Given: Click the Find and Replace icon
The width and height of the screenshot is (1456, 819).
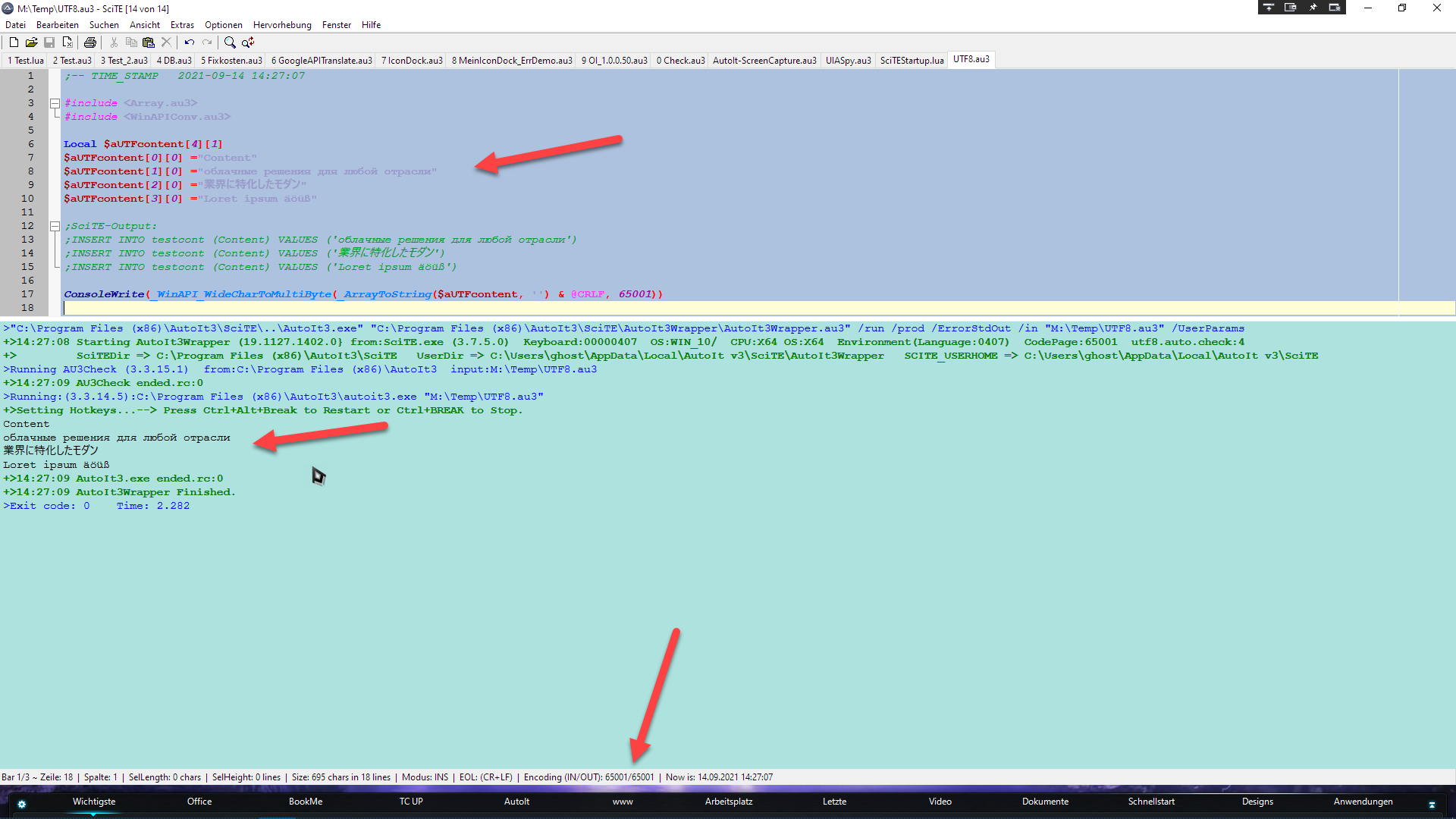Looking at the screenshot, I should pyautogui.click(x=248, y=42).
